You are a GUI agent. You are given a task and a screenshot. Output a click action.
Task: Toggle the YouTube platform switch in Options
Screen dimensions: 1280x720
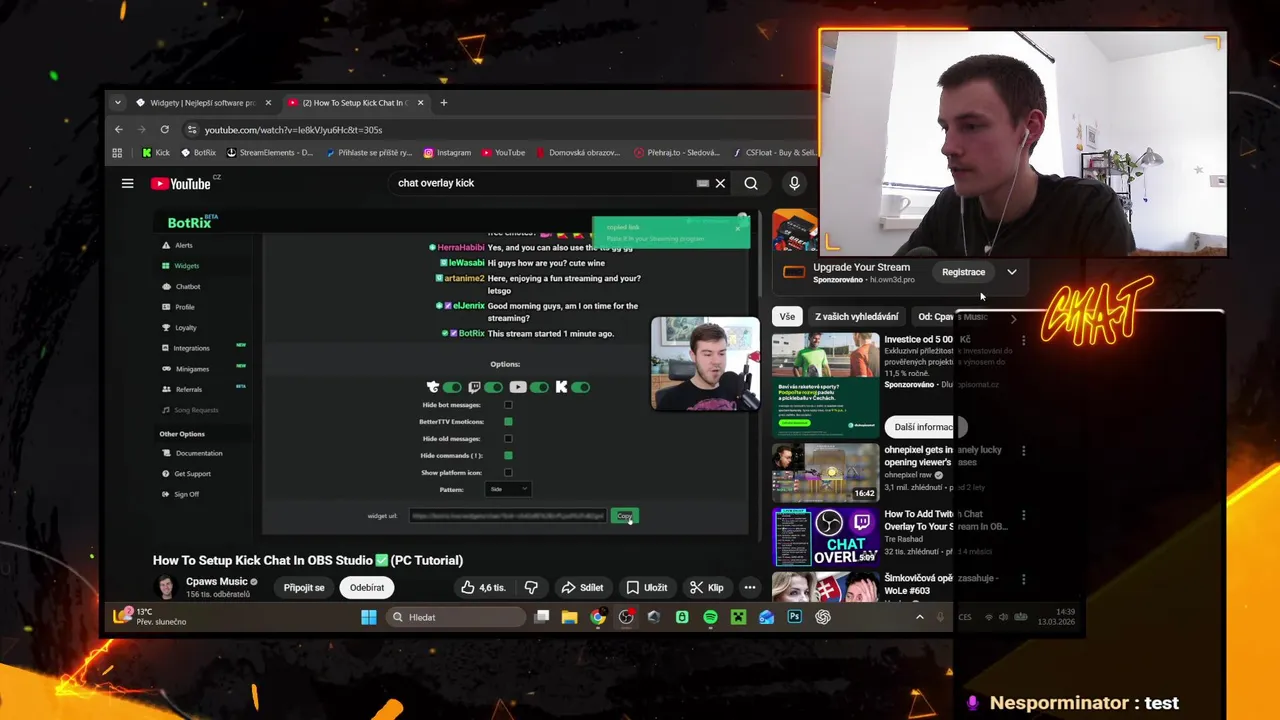click(x=538, y=387)
